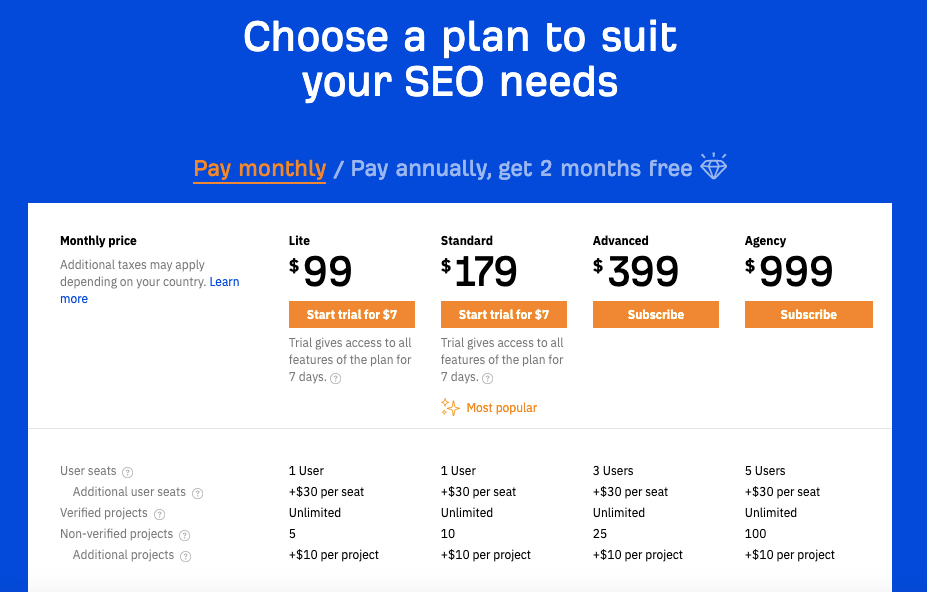927x592 pixels.
Task: Open the help icon beside User seats
Action: 128,472
